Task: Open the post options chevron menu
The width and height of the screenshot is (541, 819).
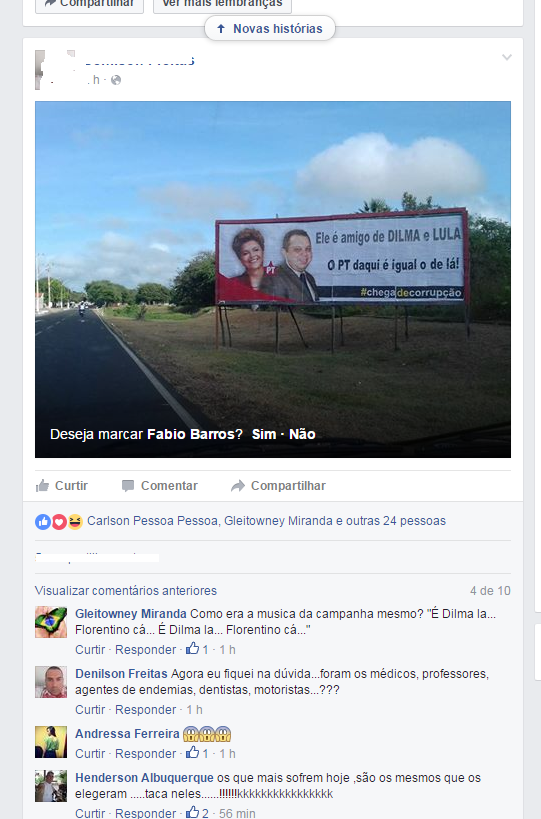Action: (507, 57)
